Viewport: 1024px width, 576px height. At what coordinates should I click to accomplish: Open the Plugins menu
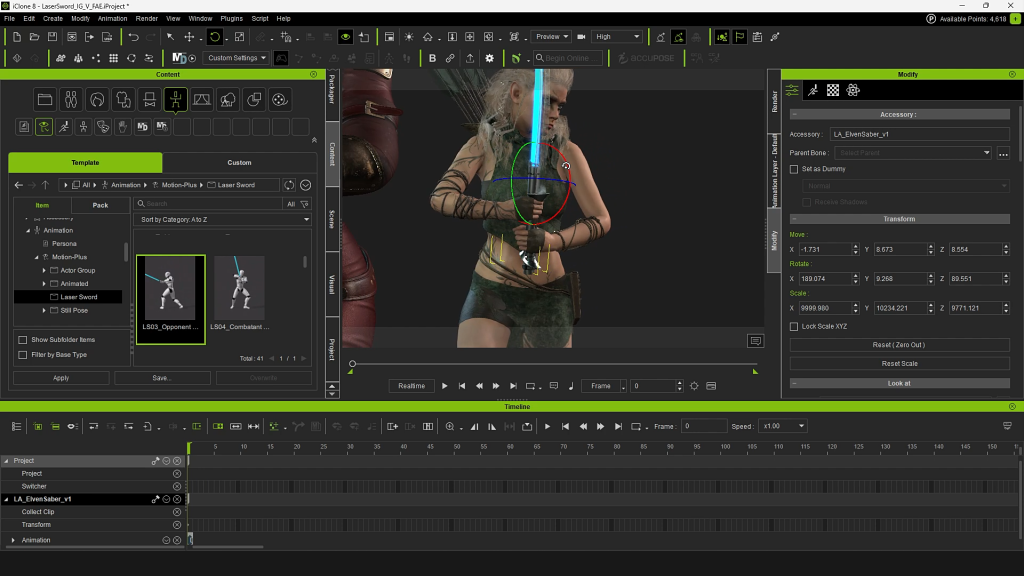(x=231, y=18)
